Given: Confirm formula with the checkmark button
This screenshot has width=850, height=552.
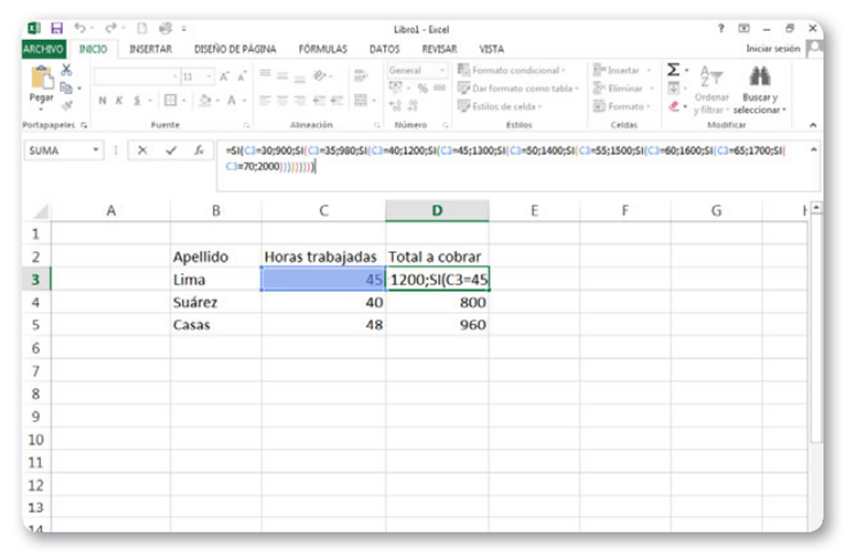Looking at the screenshot, I should pyautogui.click(x=171, y=150).
